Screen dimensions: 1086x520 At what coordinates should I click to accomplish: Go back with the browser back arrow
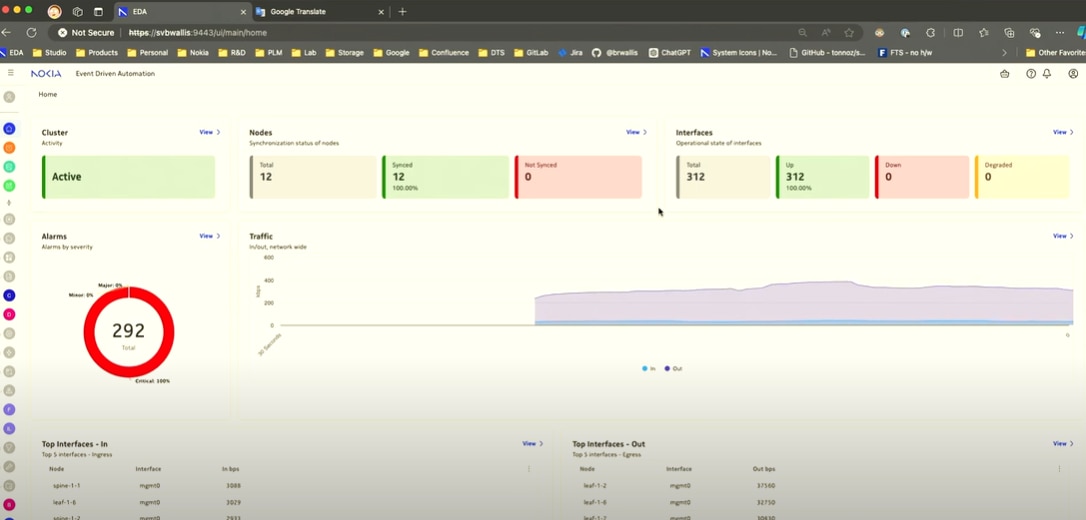click(x=6, y=33)
